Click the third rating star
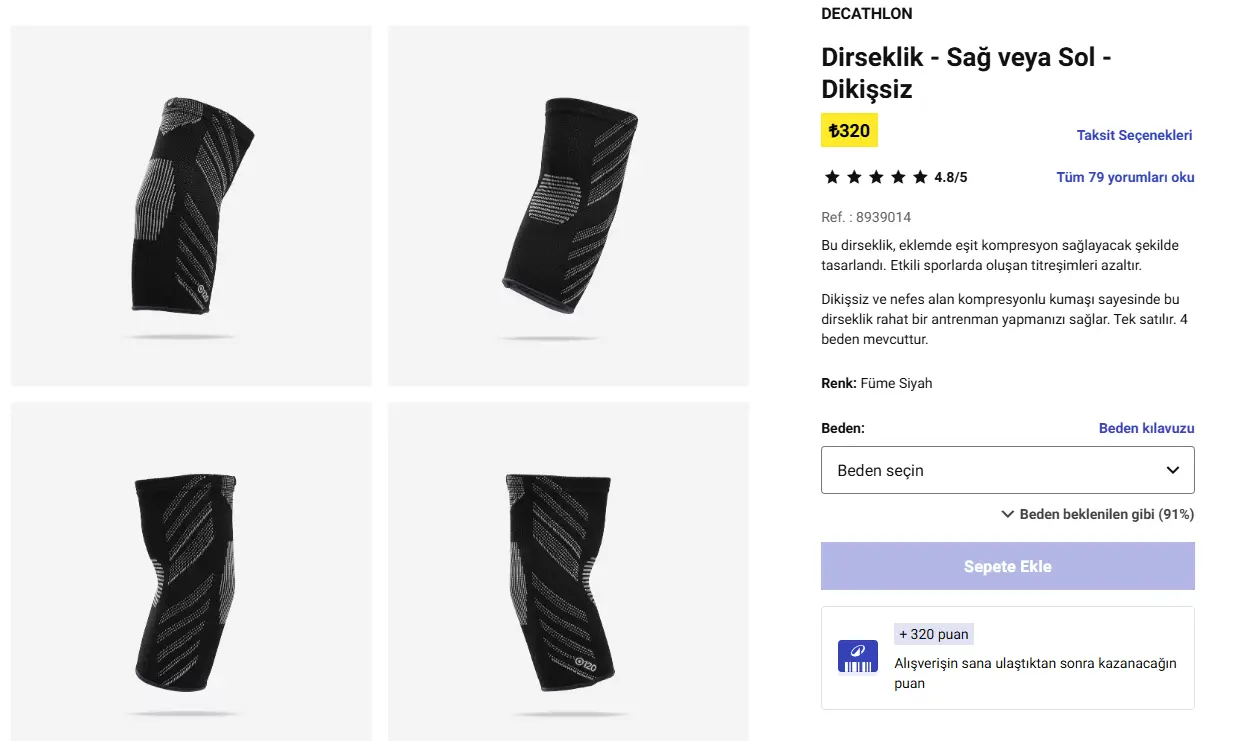The width and height of the screenshot is (1259, 741). (x=876, y=177)
